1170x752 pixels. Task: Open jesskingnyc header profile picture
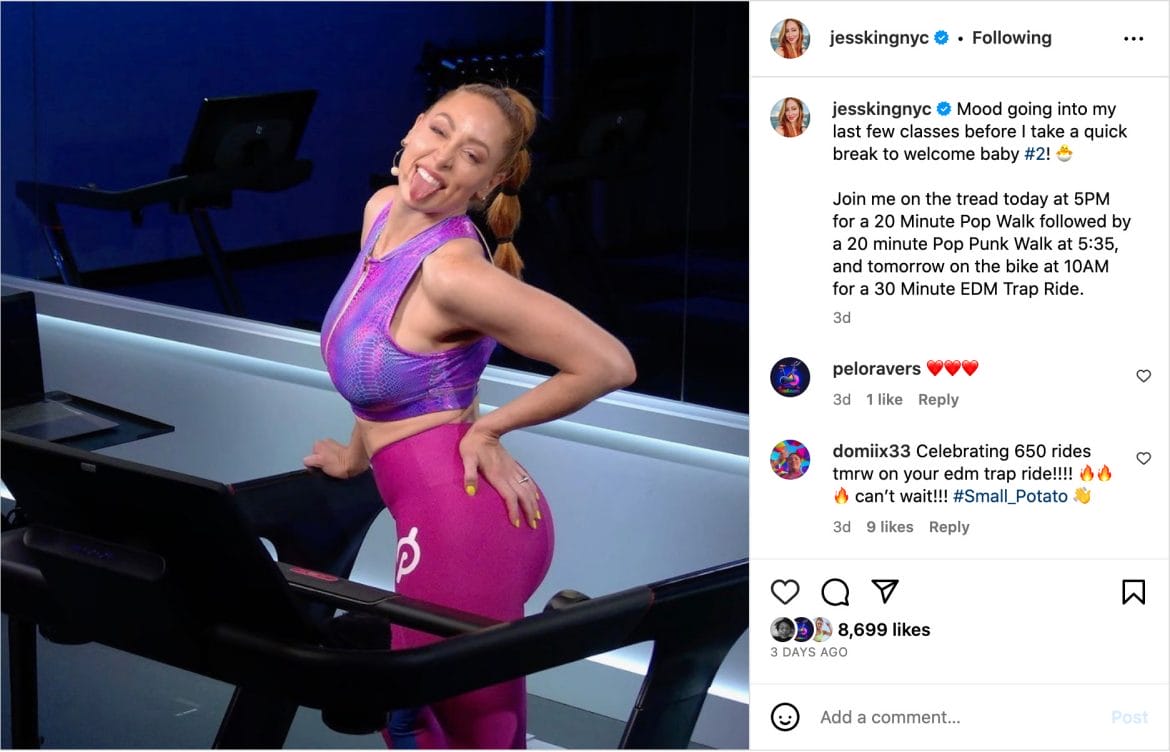(x=790, y=38)
